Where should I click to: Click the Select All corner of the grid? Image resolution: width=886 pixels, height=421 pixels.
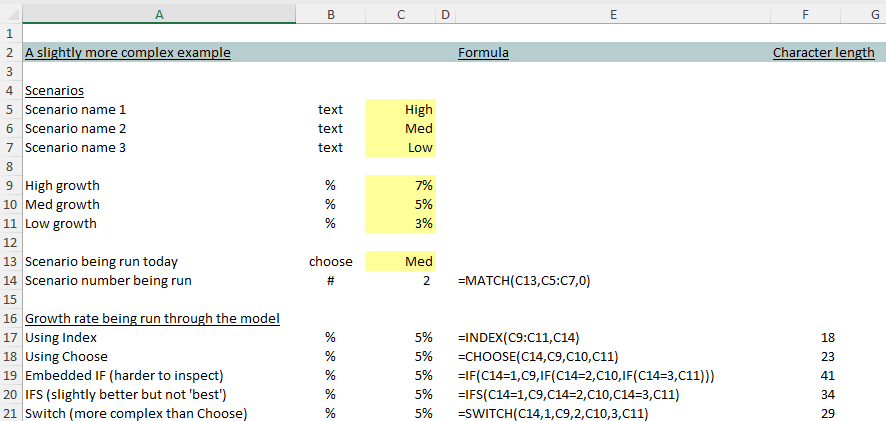[x=10, y=13]
